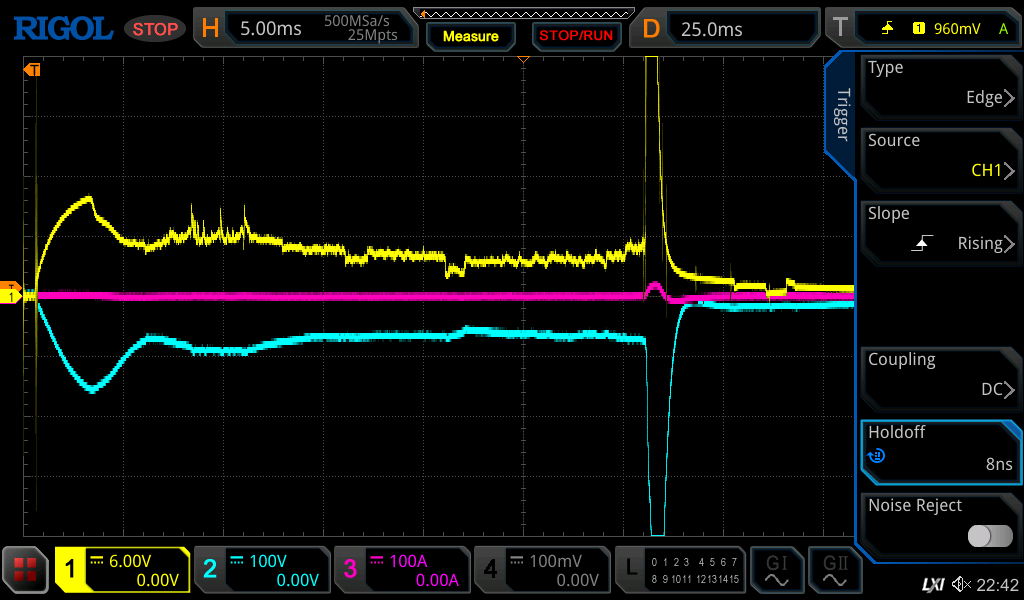
Task: Open the Measure menu
Action: (x=470, y=36)
